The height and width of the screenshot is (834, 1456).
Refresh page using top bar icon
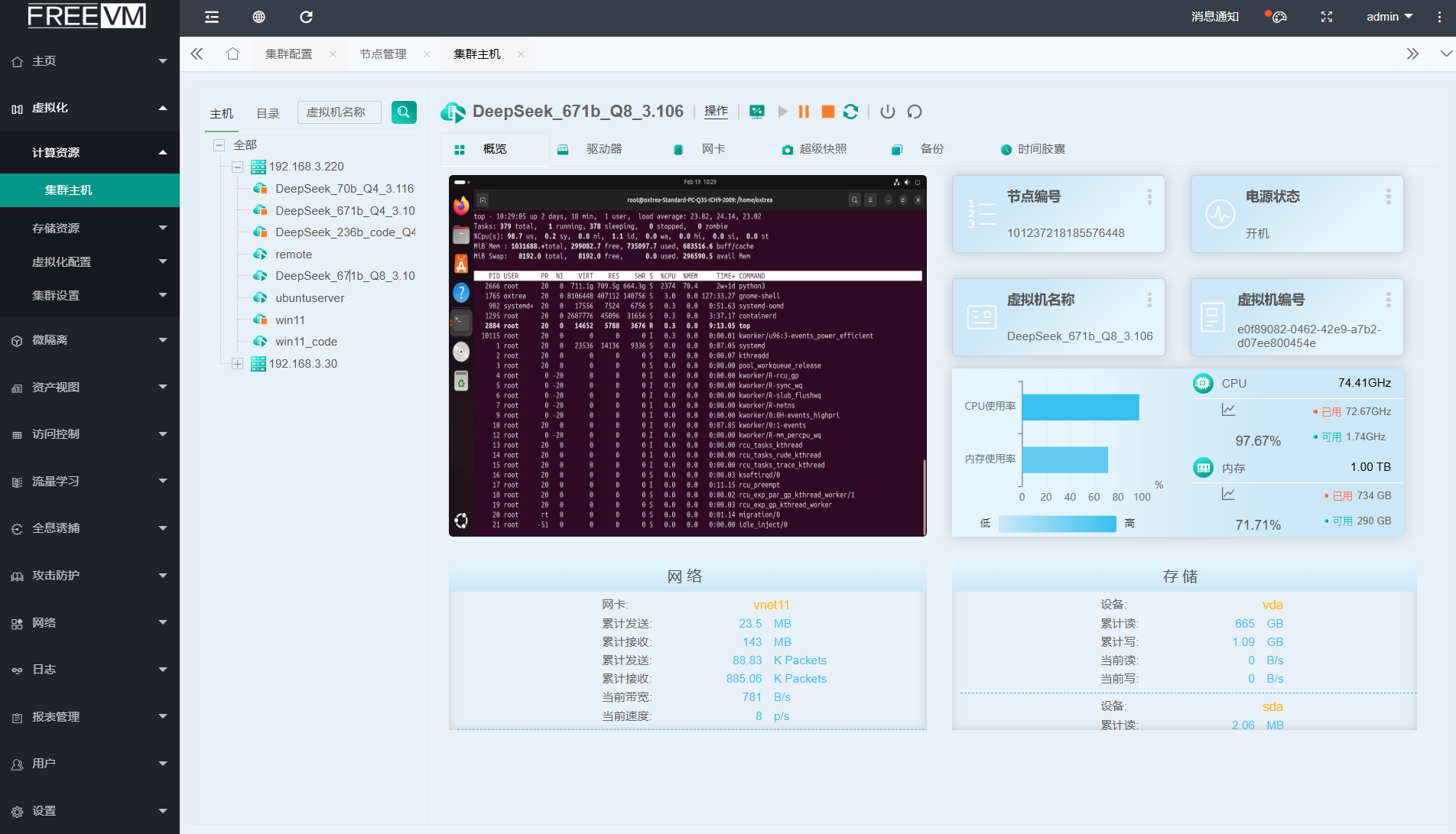point(306,17)
